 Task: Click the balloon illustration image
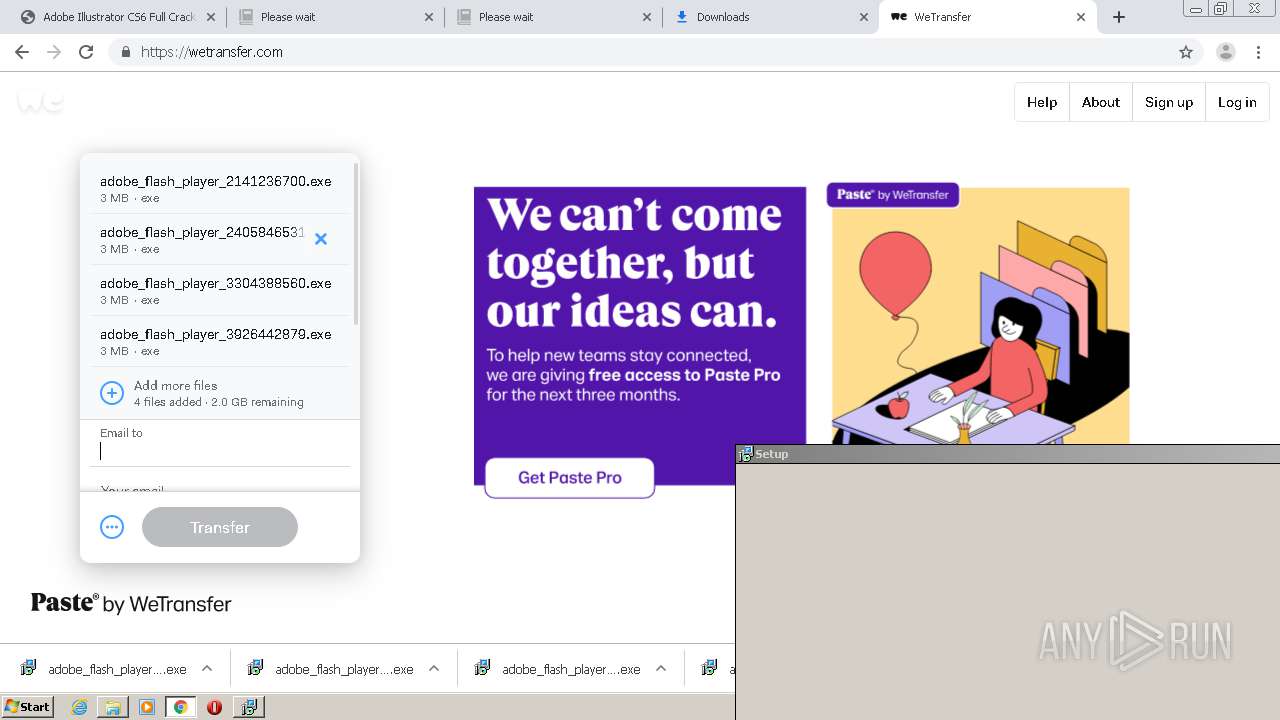coord(980,316)
